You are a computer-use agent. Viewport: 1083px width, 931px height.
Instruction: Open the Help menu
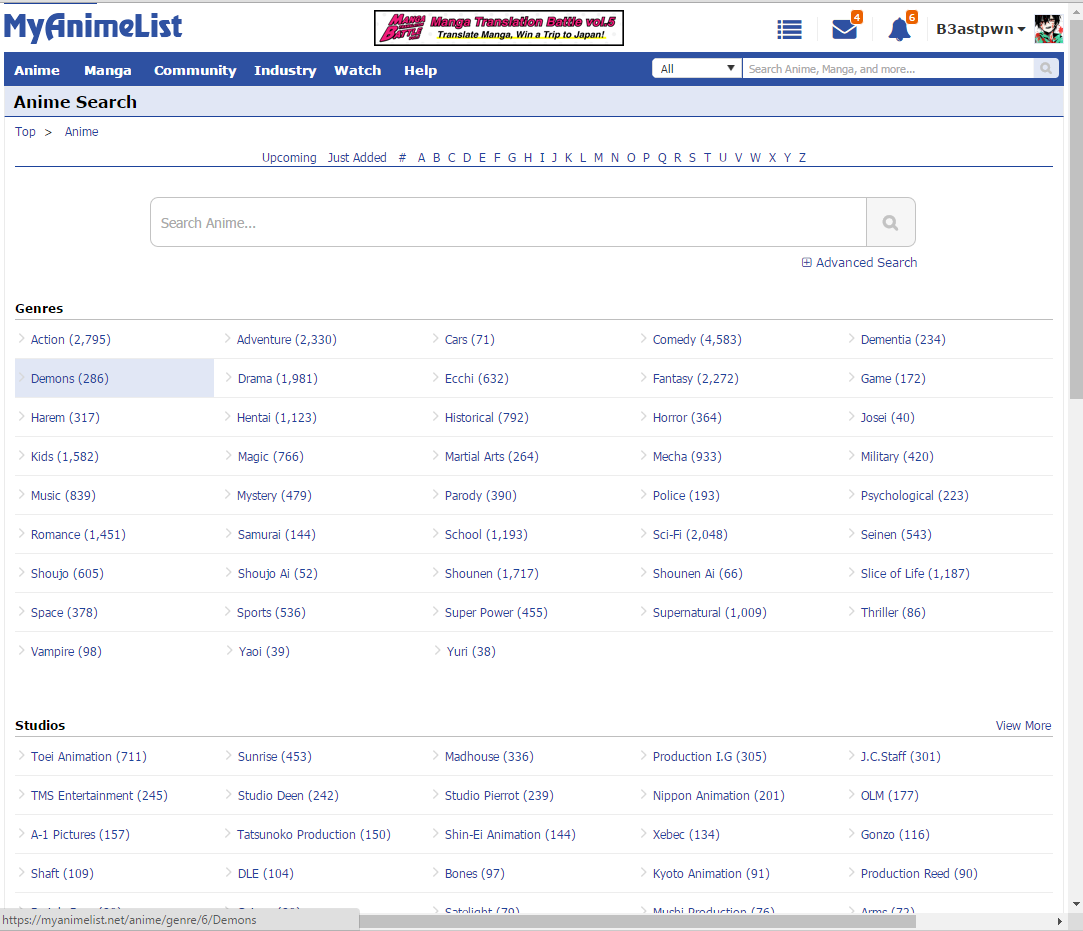421,70
